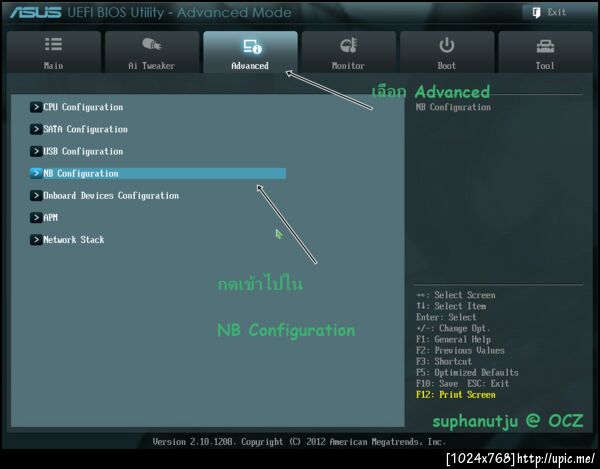The height and width of the screenshot is (469, 600).
Task: Open Onboard Devices Configuration submenu
Action: coord(111,195)
